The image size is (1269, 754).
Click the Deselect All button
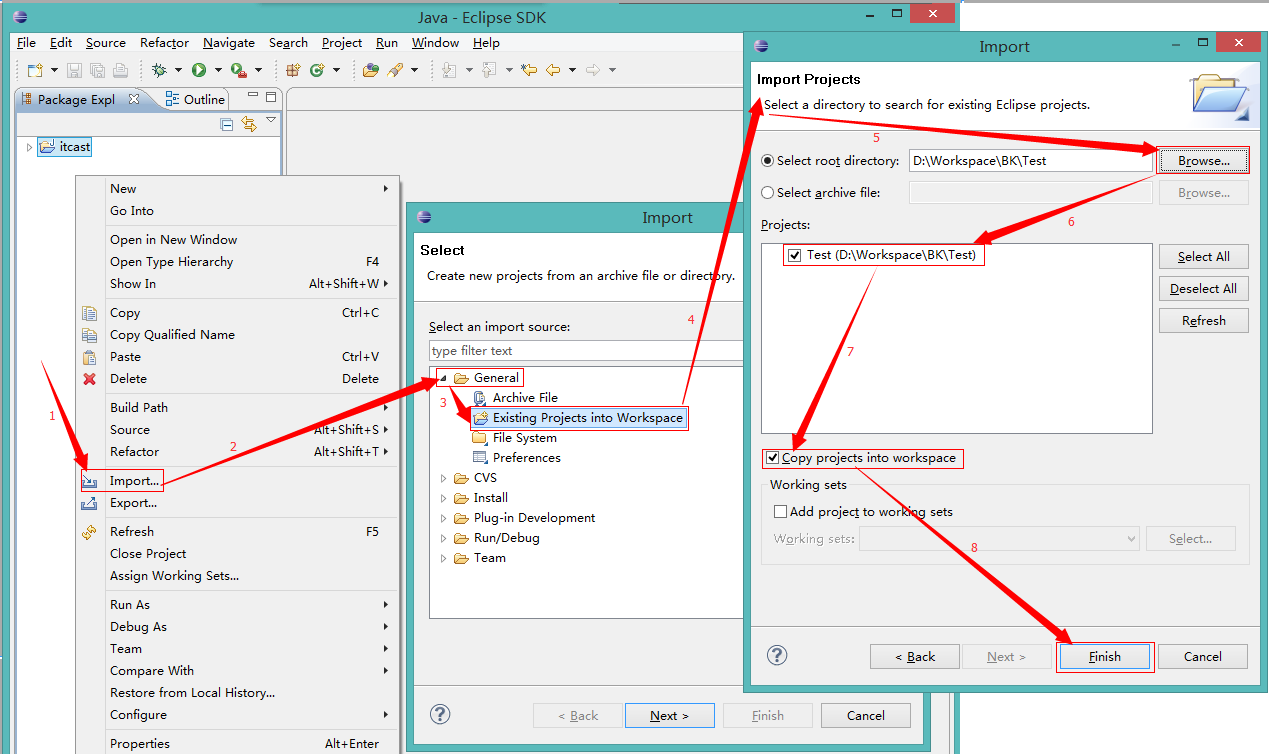pos(1204,288)
